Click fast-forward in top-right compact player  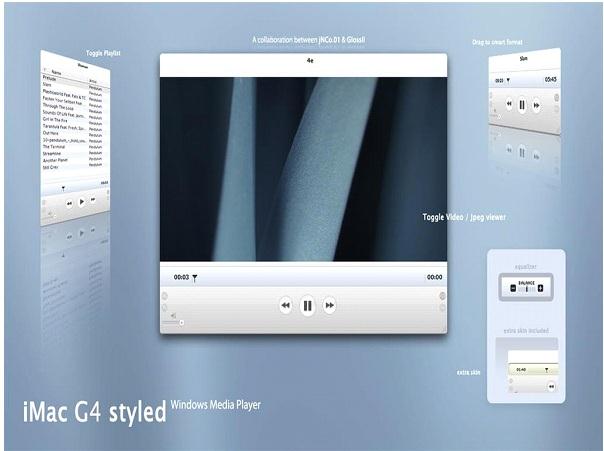coord(536,106)
